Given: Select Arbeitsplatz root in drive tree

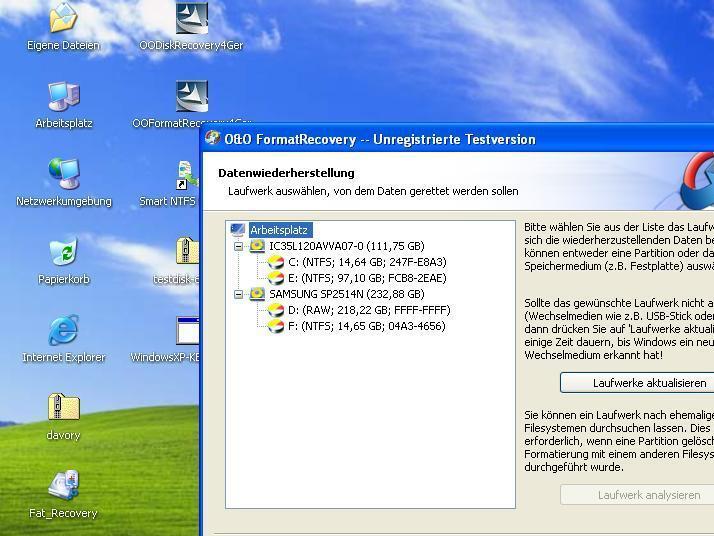Looking at the screenshot, I should (279, 230).
